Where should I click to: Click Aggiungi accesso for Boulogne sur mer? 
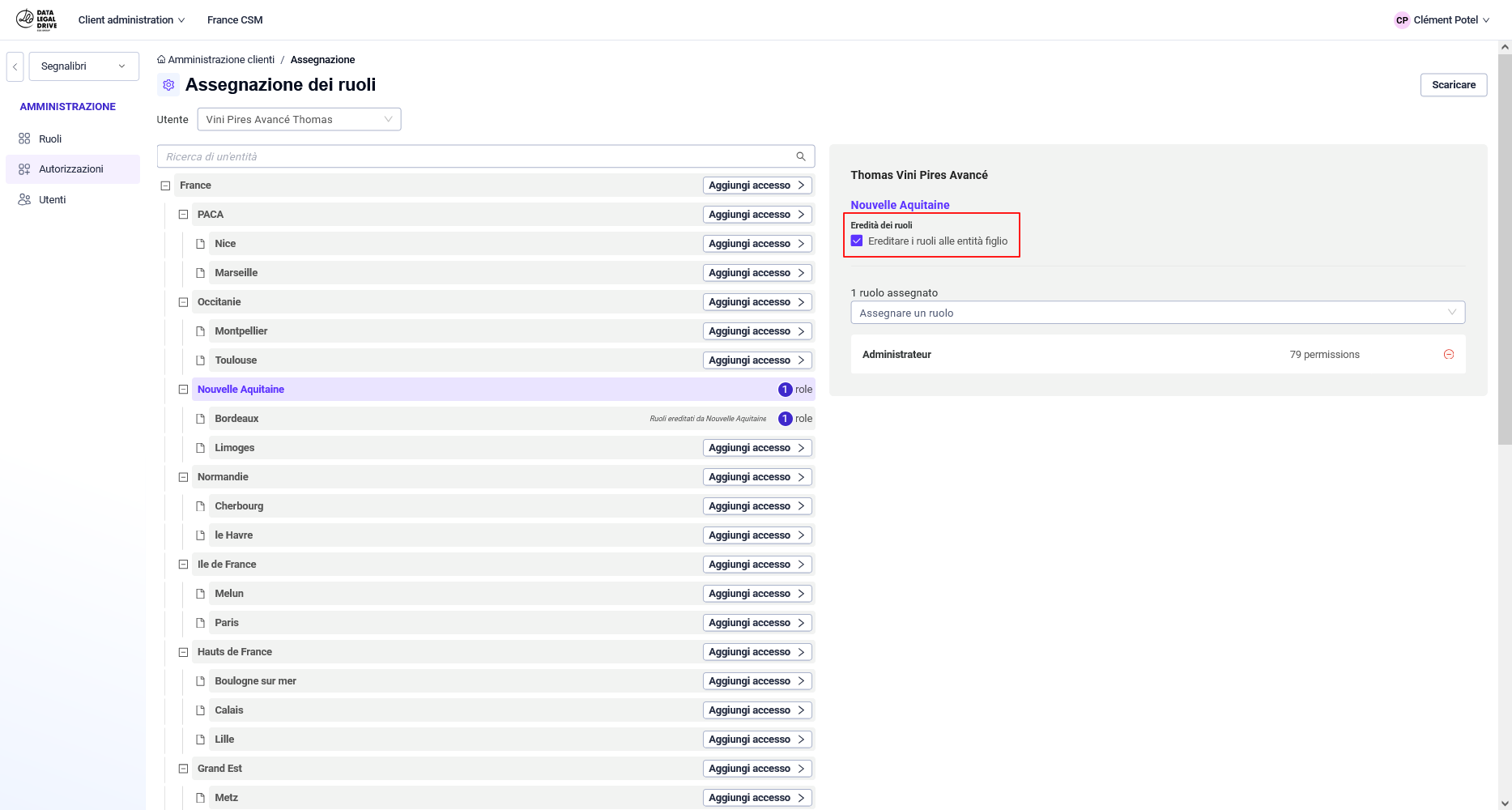point(757,681)
